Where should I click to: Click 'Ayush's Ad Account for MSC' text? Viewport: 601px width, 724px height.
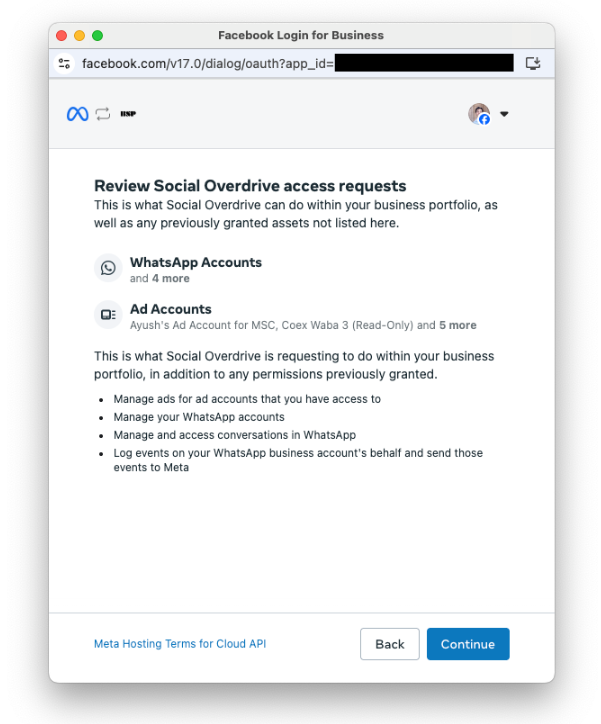coord(203,325)
